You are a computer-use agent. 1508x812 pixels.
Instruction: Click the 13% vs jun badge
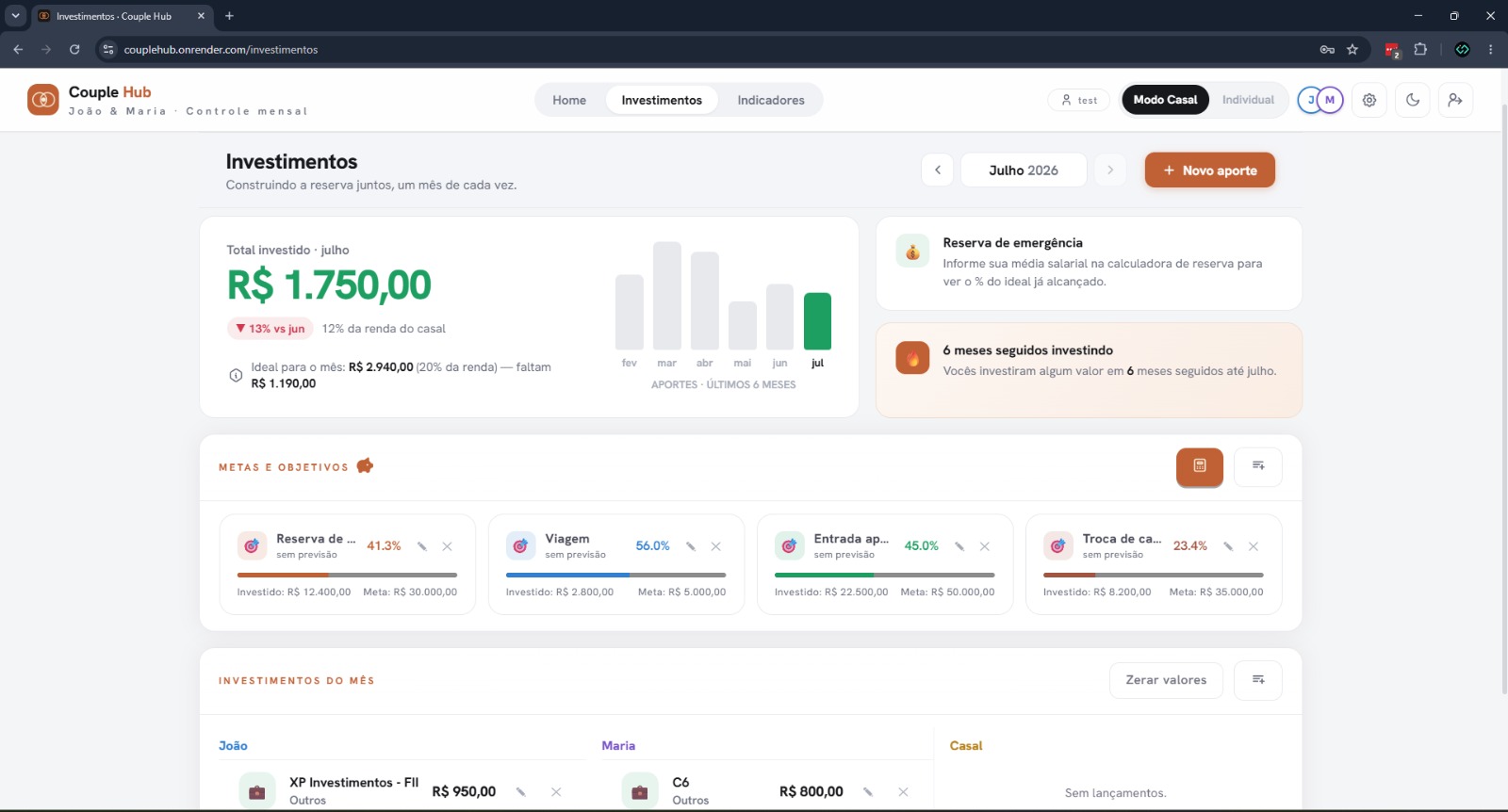pyautogui.click(x=270, y=329)
